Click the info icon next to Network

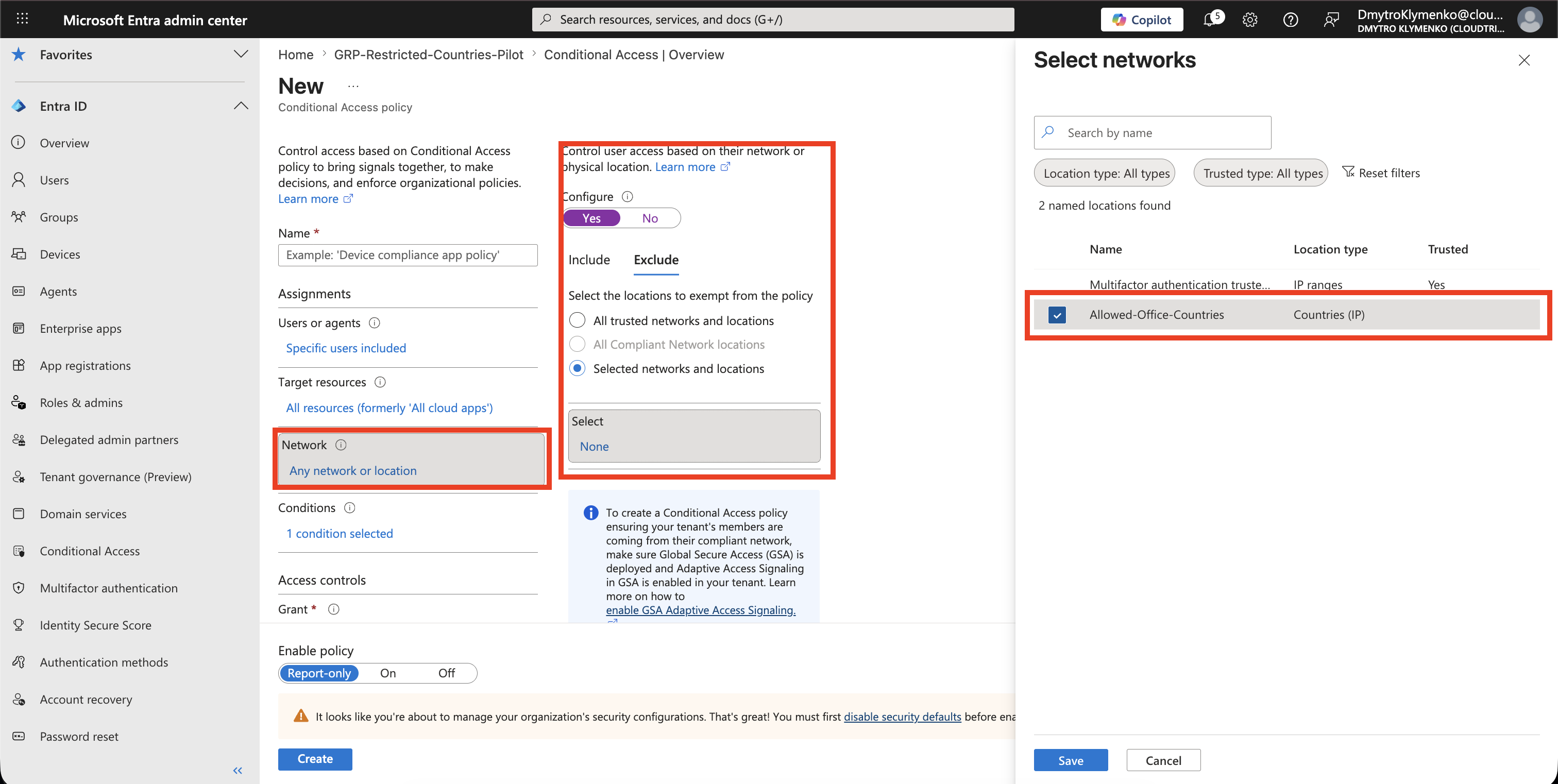341,445
